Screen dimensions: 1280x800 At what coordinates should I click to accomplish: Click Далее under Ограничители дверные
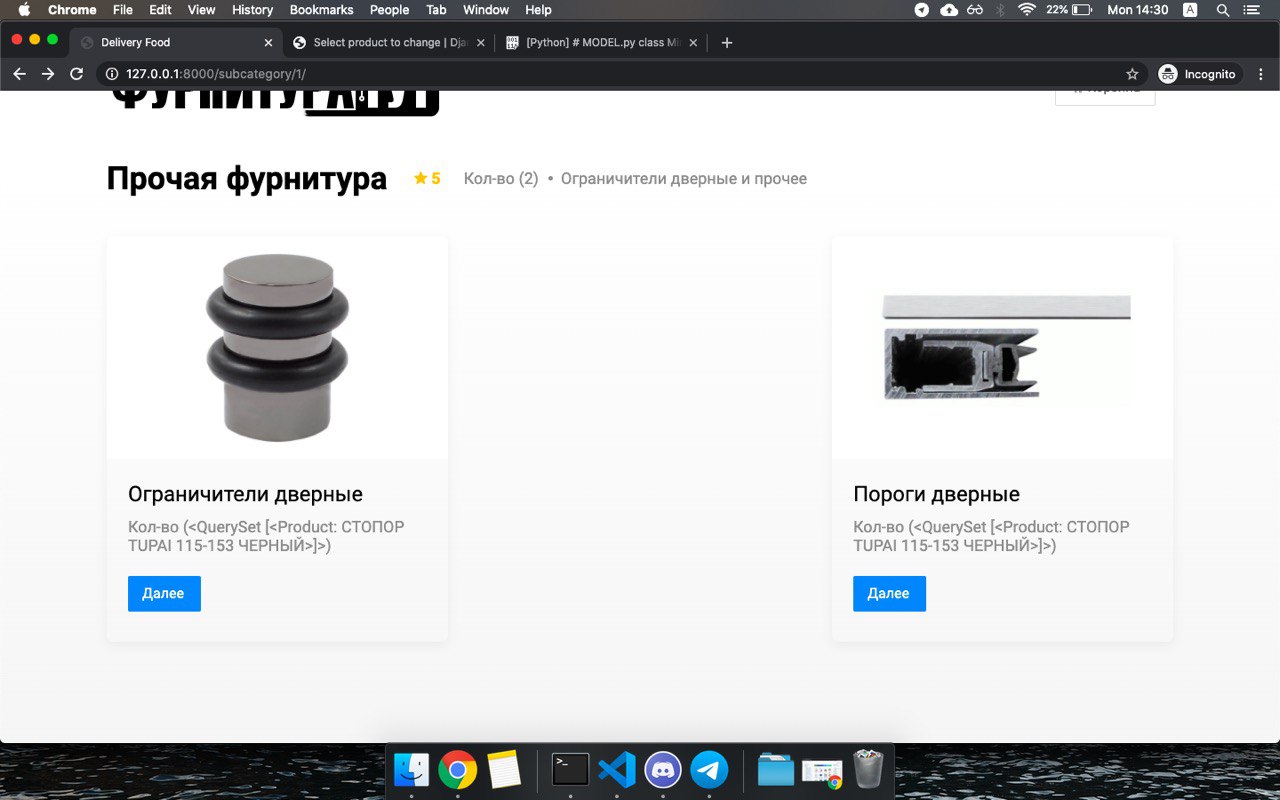164,593
